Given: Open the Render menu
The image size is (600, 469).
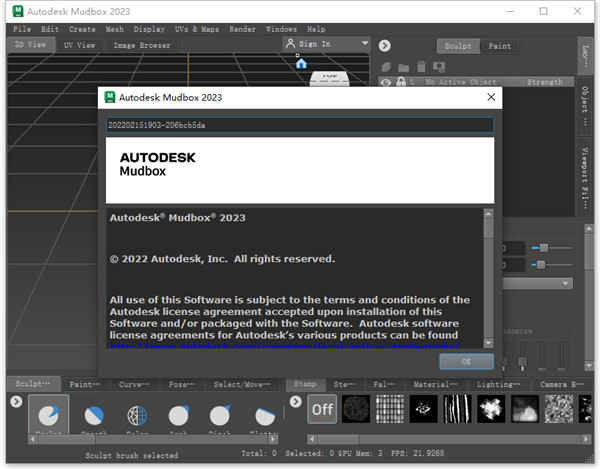Looking at the screenshot, I should click(x=242, y=29).
